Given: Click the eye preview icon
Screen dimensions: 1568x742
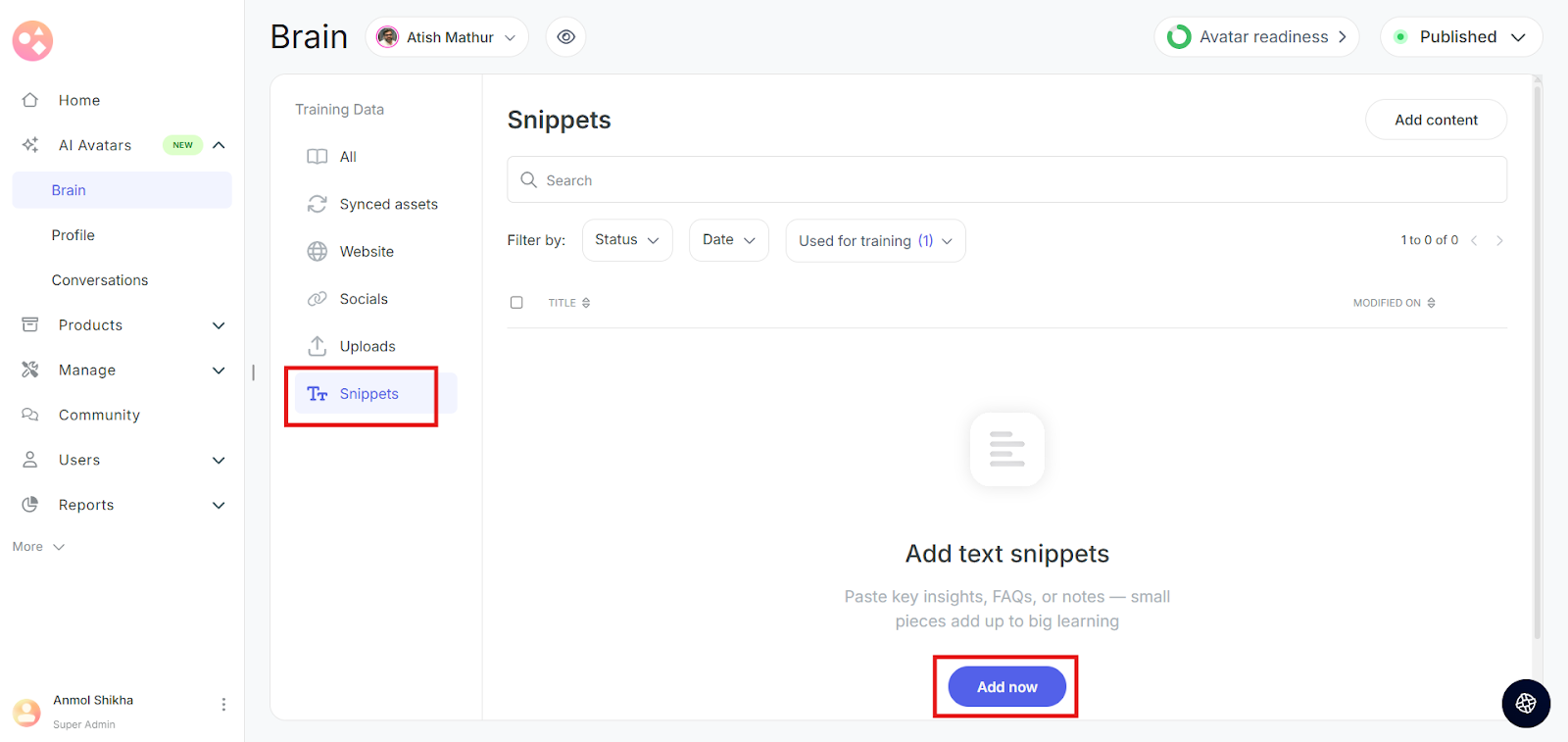Looking at the screenshot, I should click(x=565, y=37).
